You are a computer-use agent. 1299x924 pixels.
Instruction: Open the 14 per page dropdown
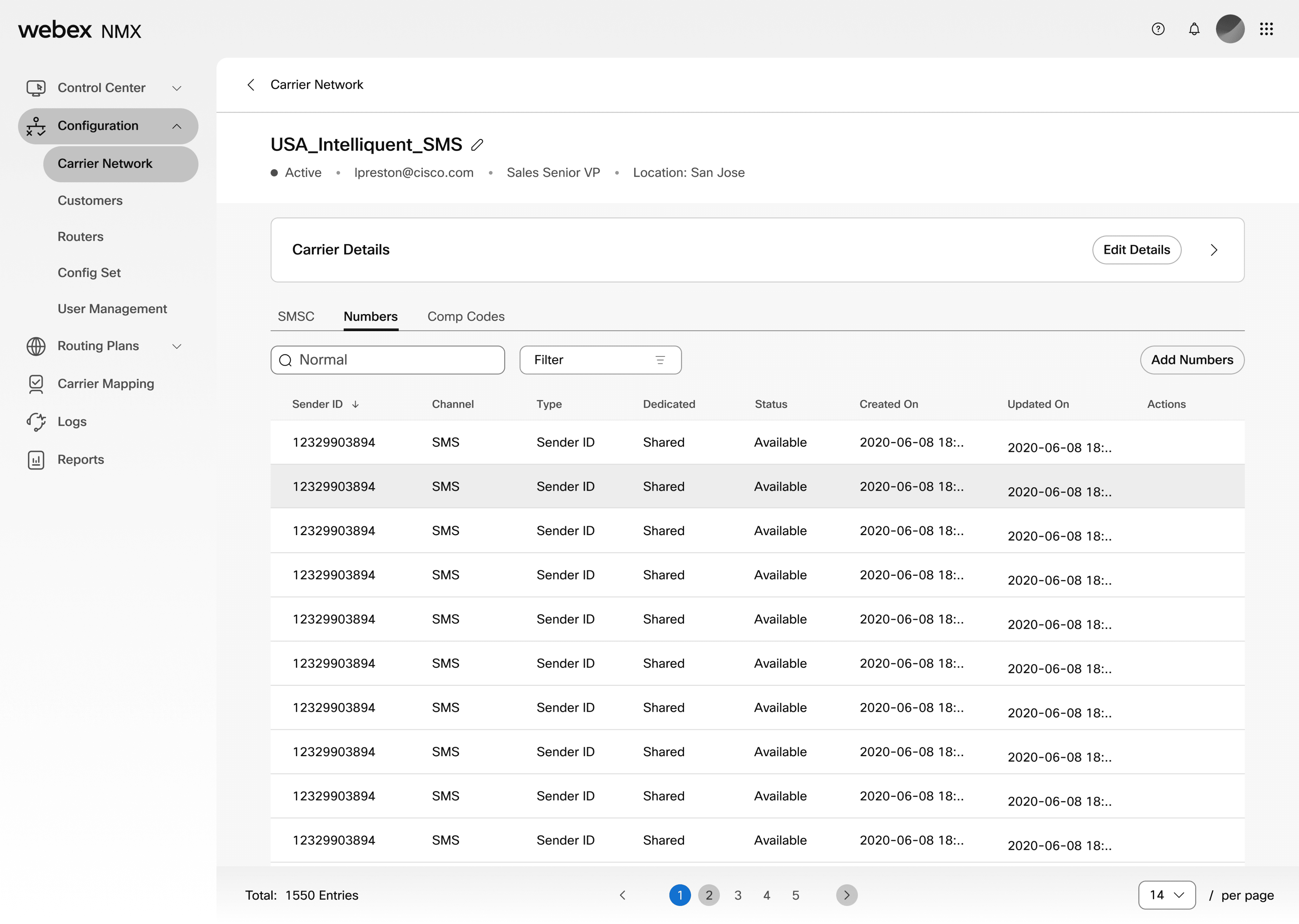tap(1167, 895)
